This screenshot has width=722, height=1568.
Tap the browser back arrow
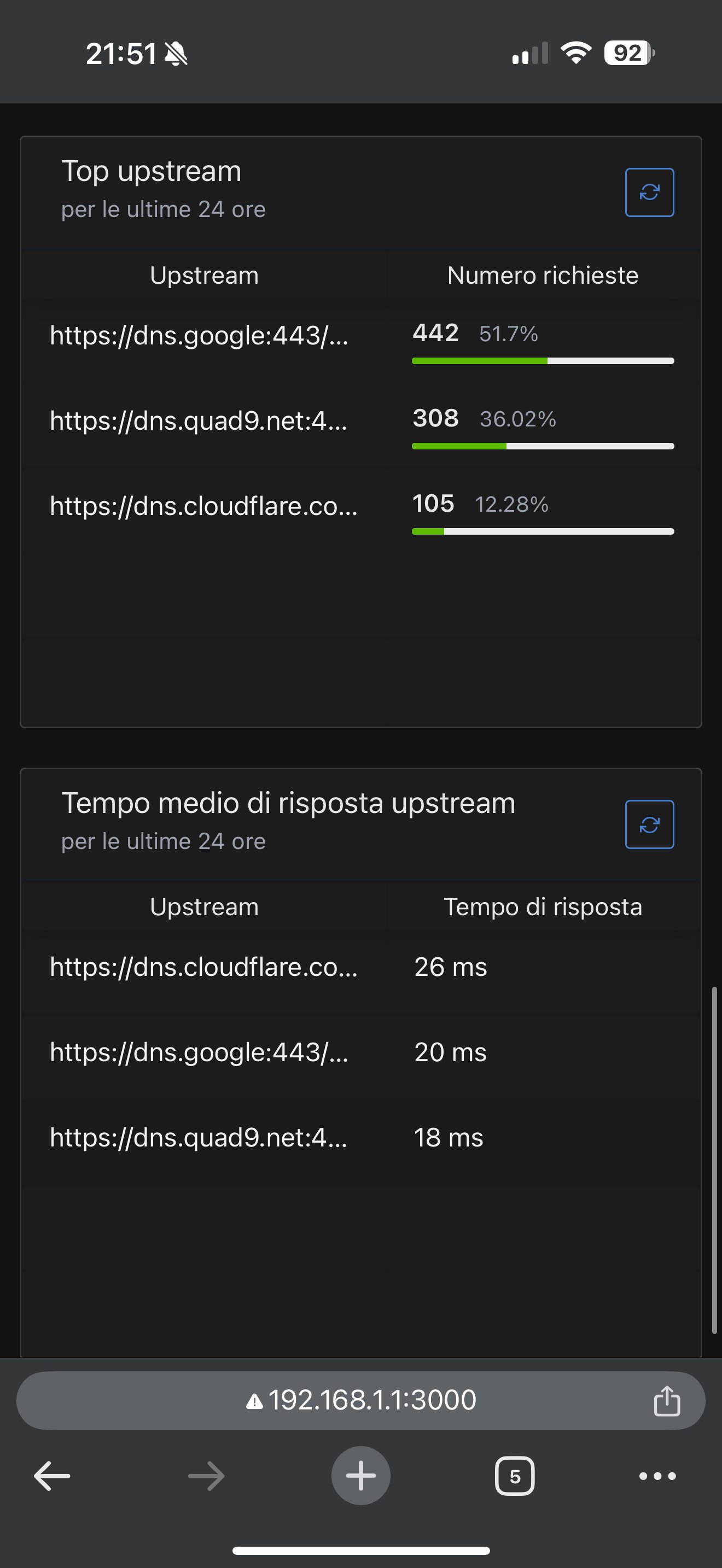[52, 1476]
